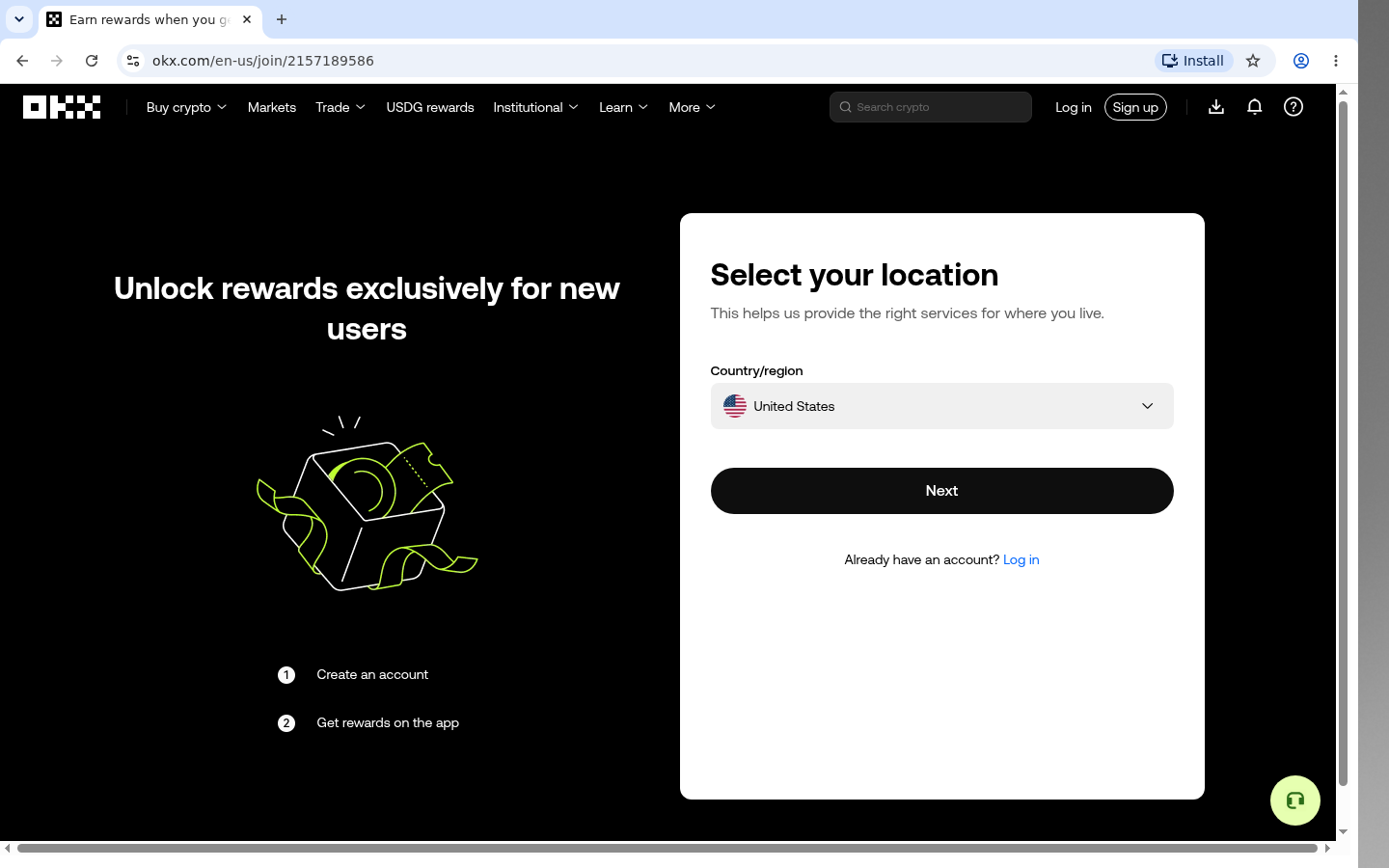Click the Next button

coord(942,491)
